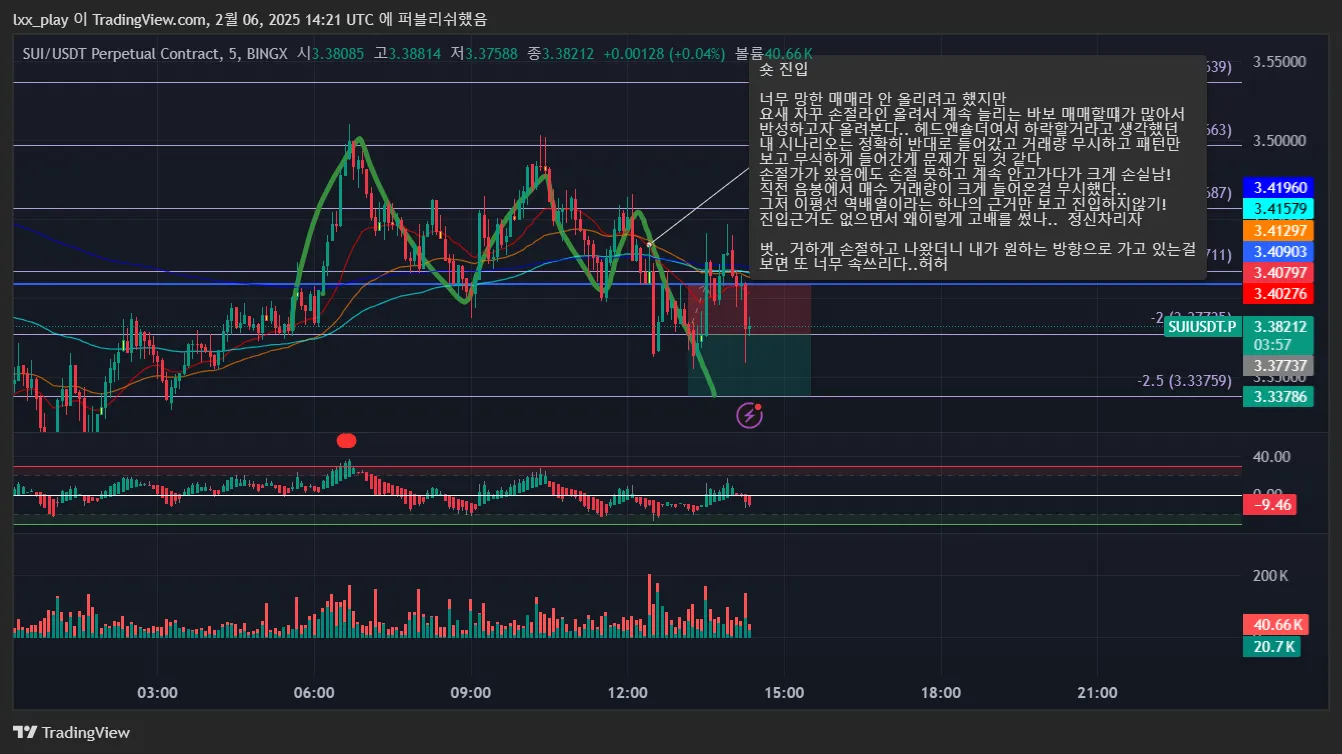Click the 3.40797 price label
The height and width of the screenshot is (754, 1342).
point(1280,272)
